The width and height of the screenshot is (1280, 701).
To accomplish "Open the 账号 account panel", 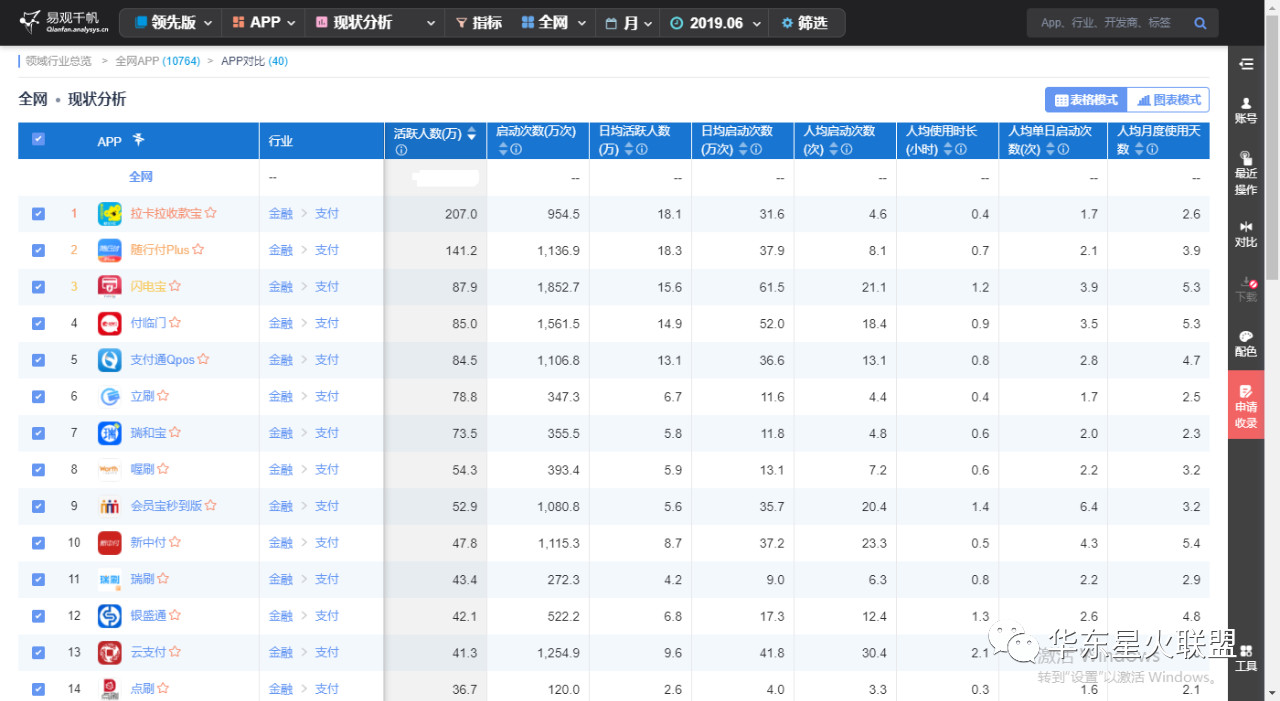I will (x=1246, y=110).
